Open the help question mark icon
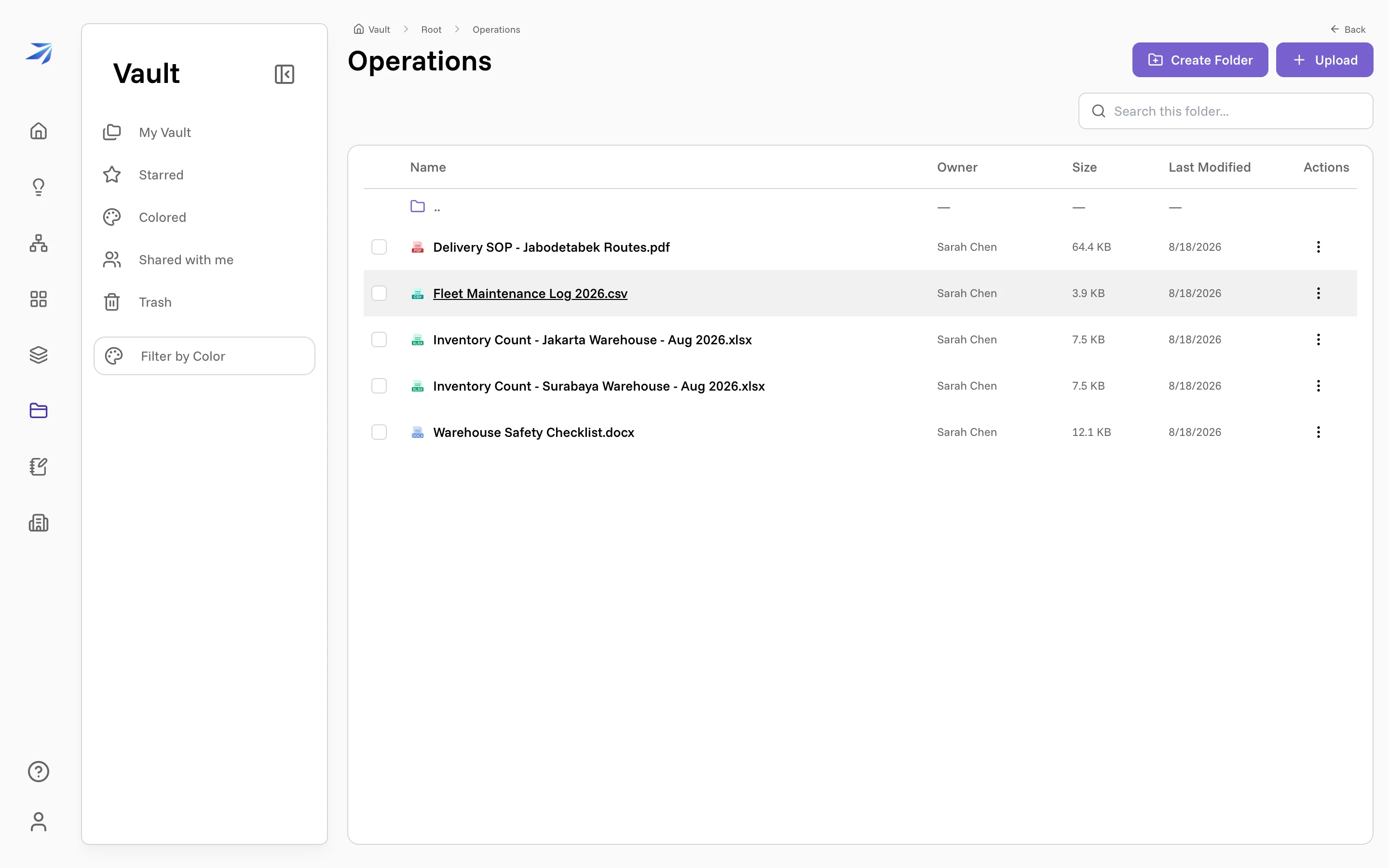The image size is (1389, 868). (39, 772)
